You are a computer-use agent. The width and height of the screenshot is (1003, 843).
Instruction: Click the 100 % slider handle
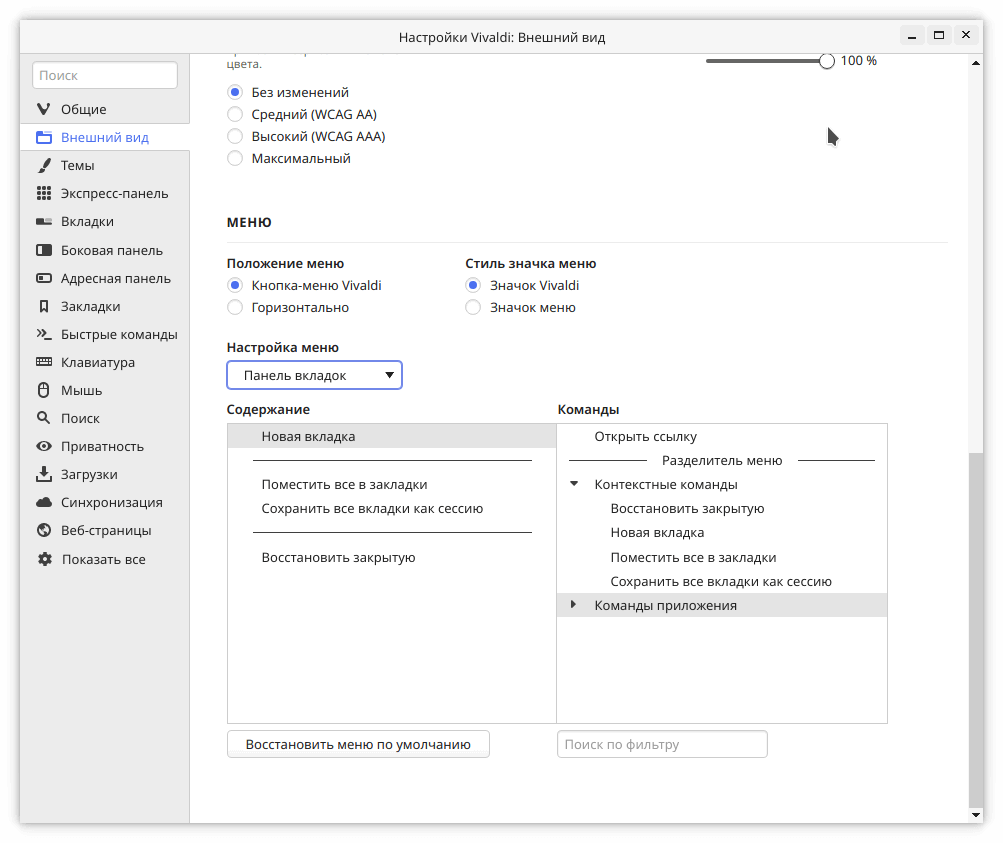point(826,61)
